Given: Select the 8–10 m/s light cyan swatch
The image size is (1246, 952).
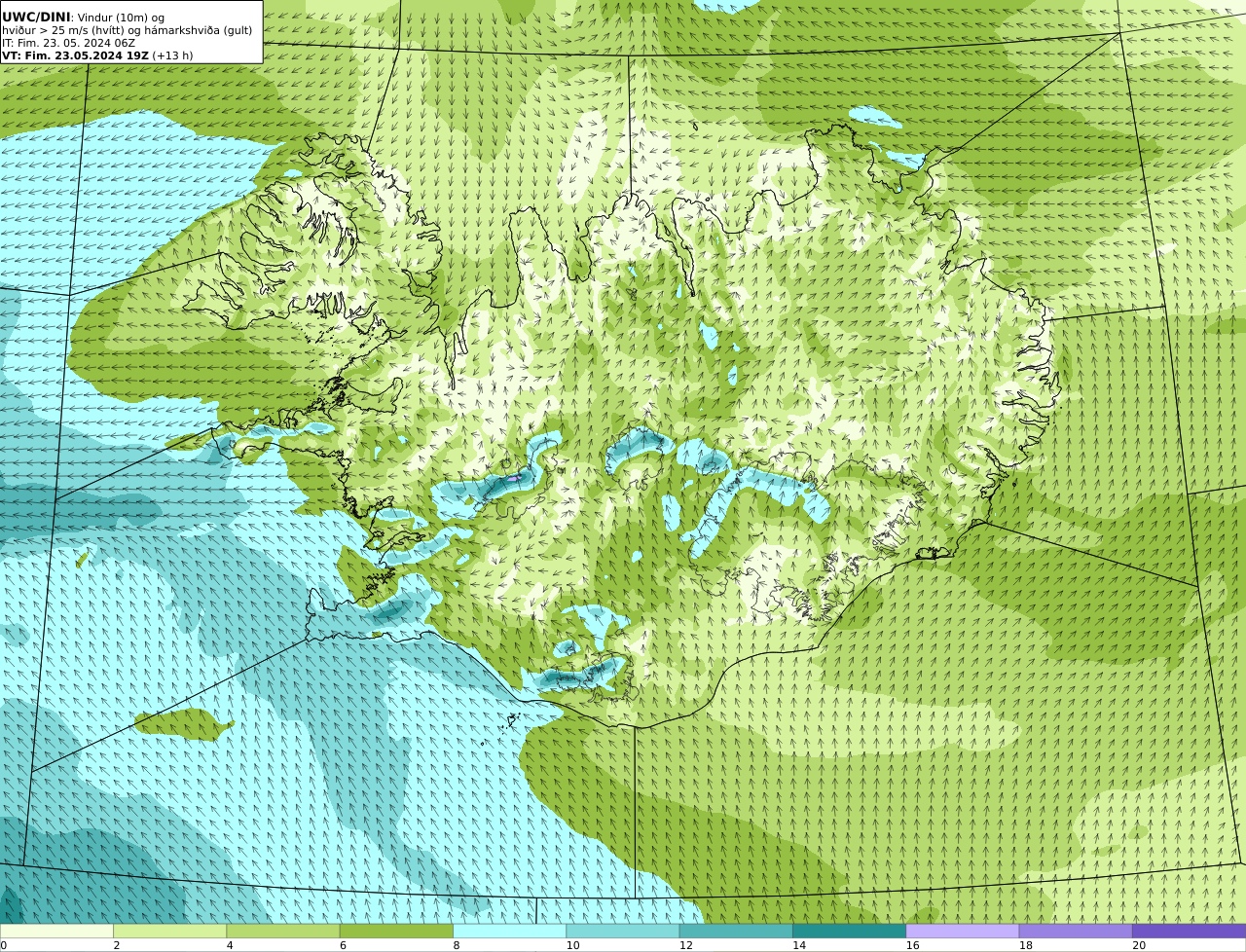Looking at the screenshot, I should tap(509, 931).
